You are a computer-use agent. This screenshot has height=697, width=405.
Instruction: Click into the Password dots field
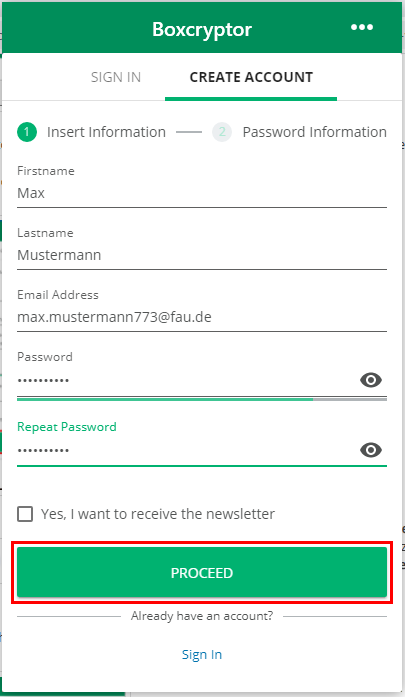(187, 381)
